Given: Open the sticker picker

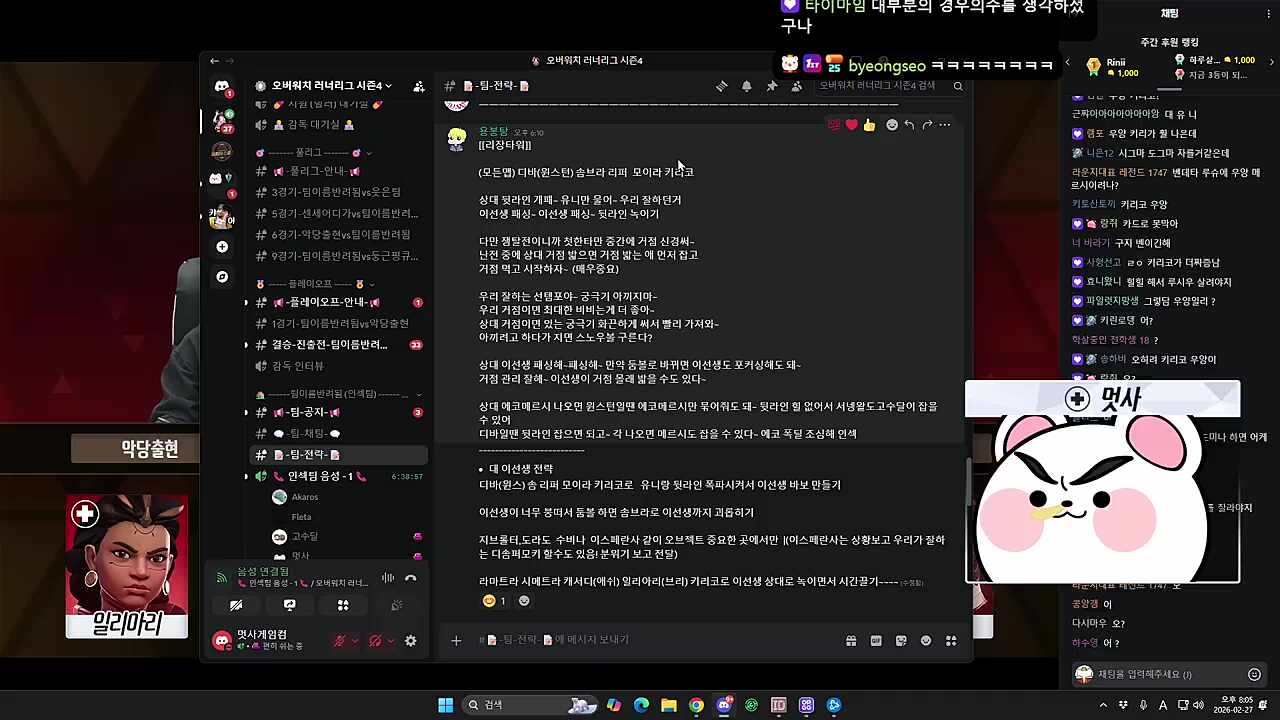Looking at the screenshot, I should pyautogui.click(x=901, y=640).
